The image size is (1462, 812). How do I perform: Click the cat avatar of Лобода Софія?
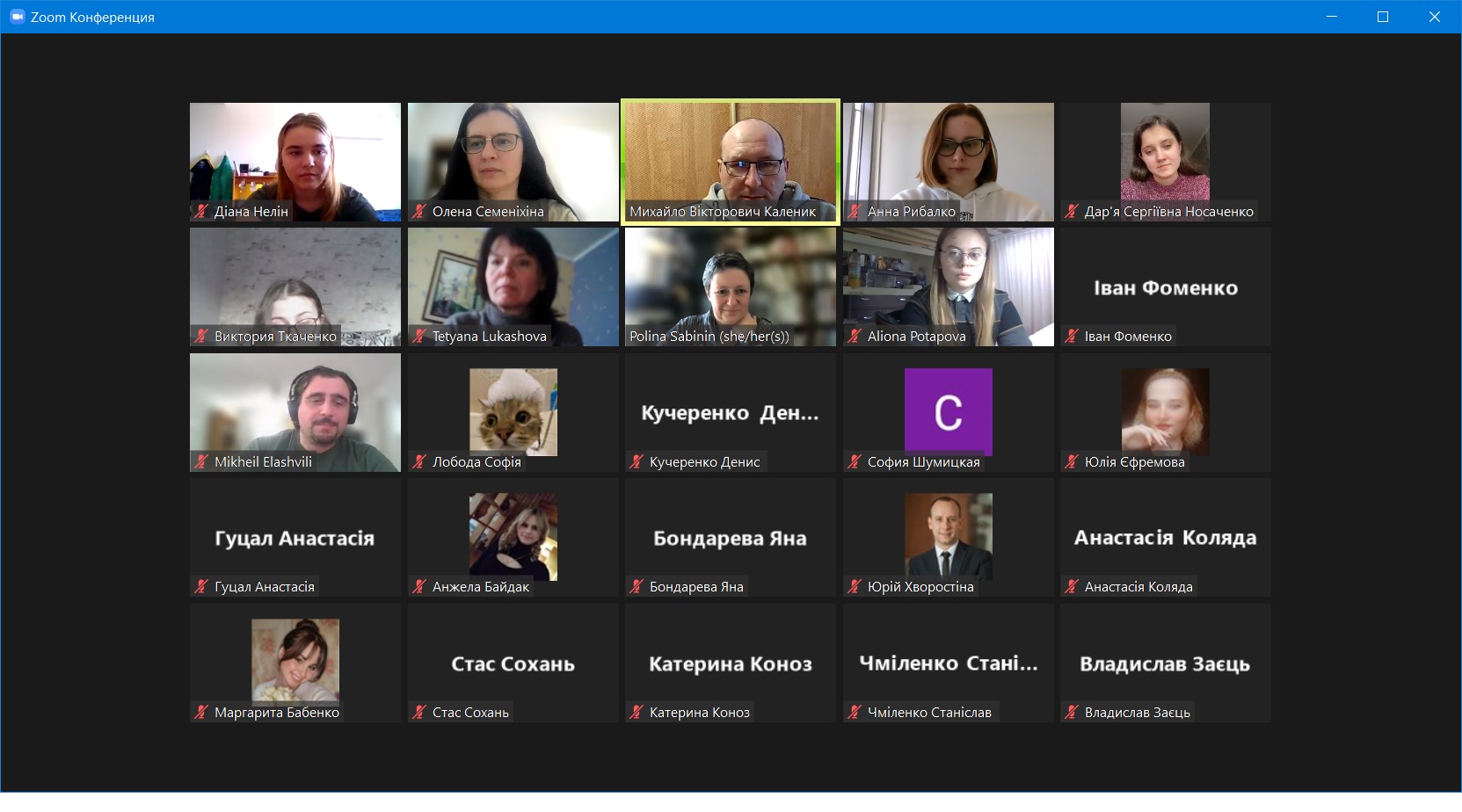(513, 411)
